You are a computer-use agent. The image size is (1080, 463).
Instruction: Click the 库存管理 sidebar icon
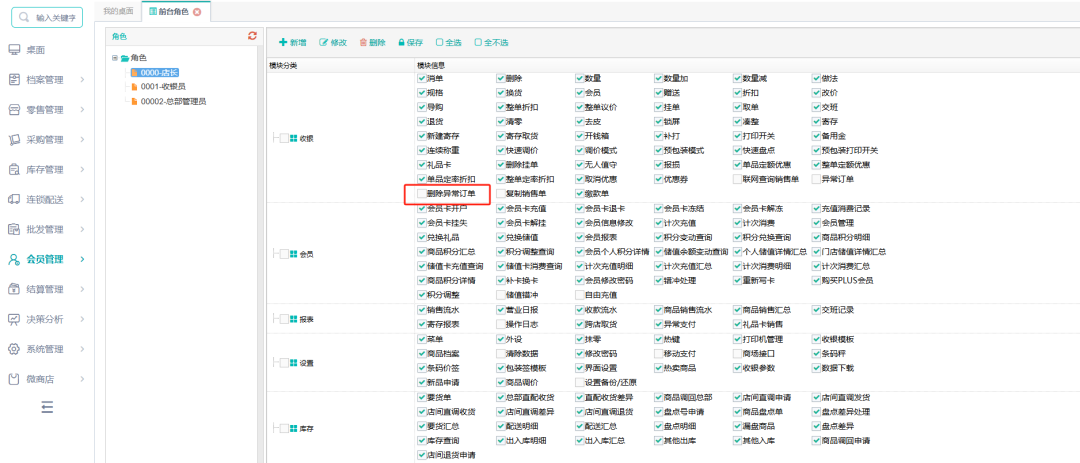(x=14, y=169)
